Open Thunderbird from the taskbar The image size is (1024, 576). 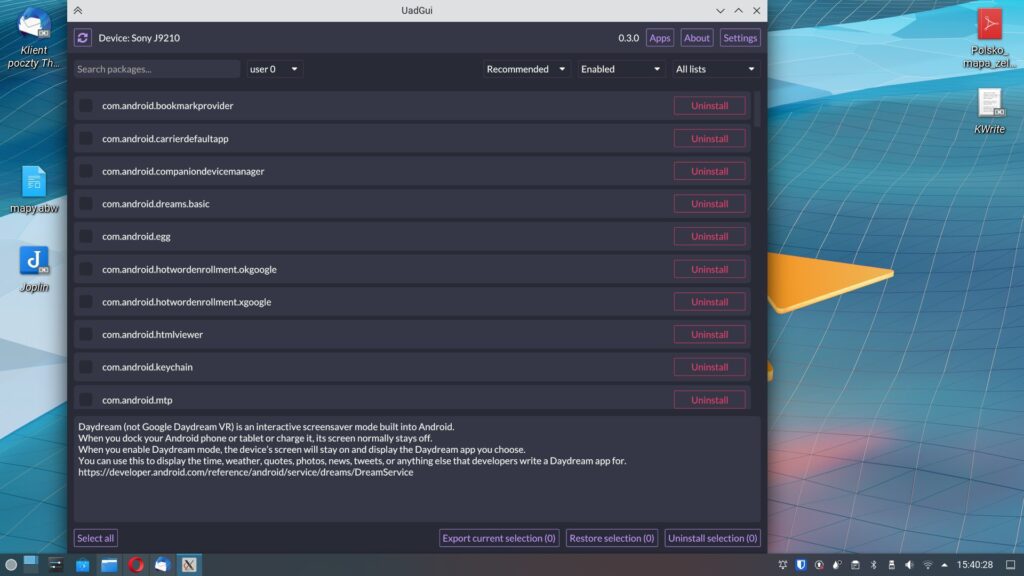(162, 565)
